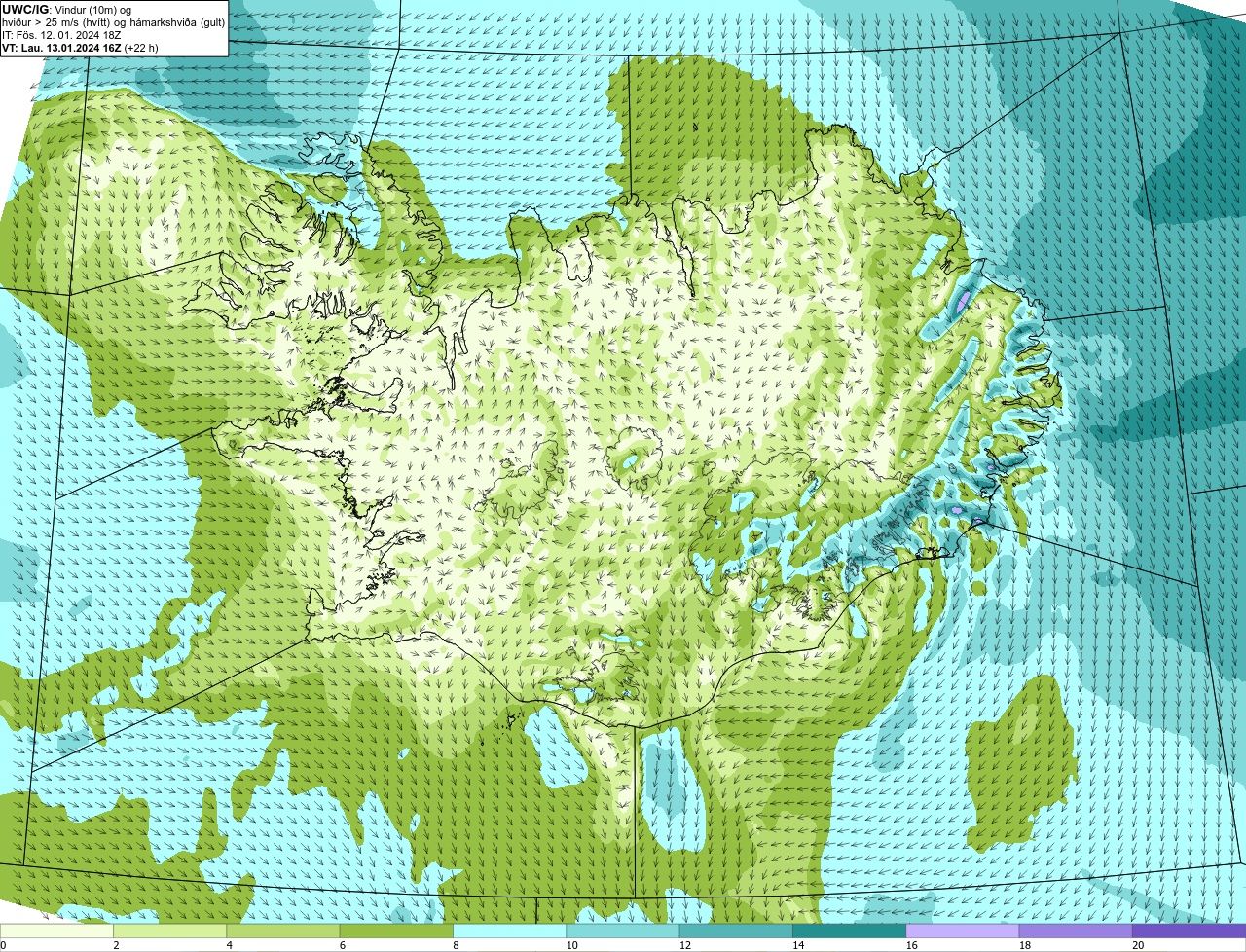
Task: Click the 14–16 m/s dark teal swatch
Action: click(849, 931)
